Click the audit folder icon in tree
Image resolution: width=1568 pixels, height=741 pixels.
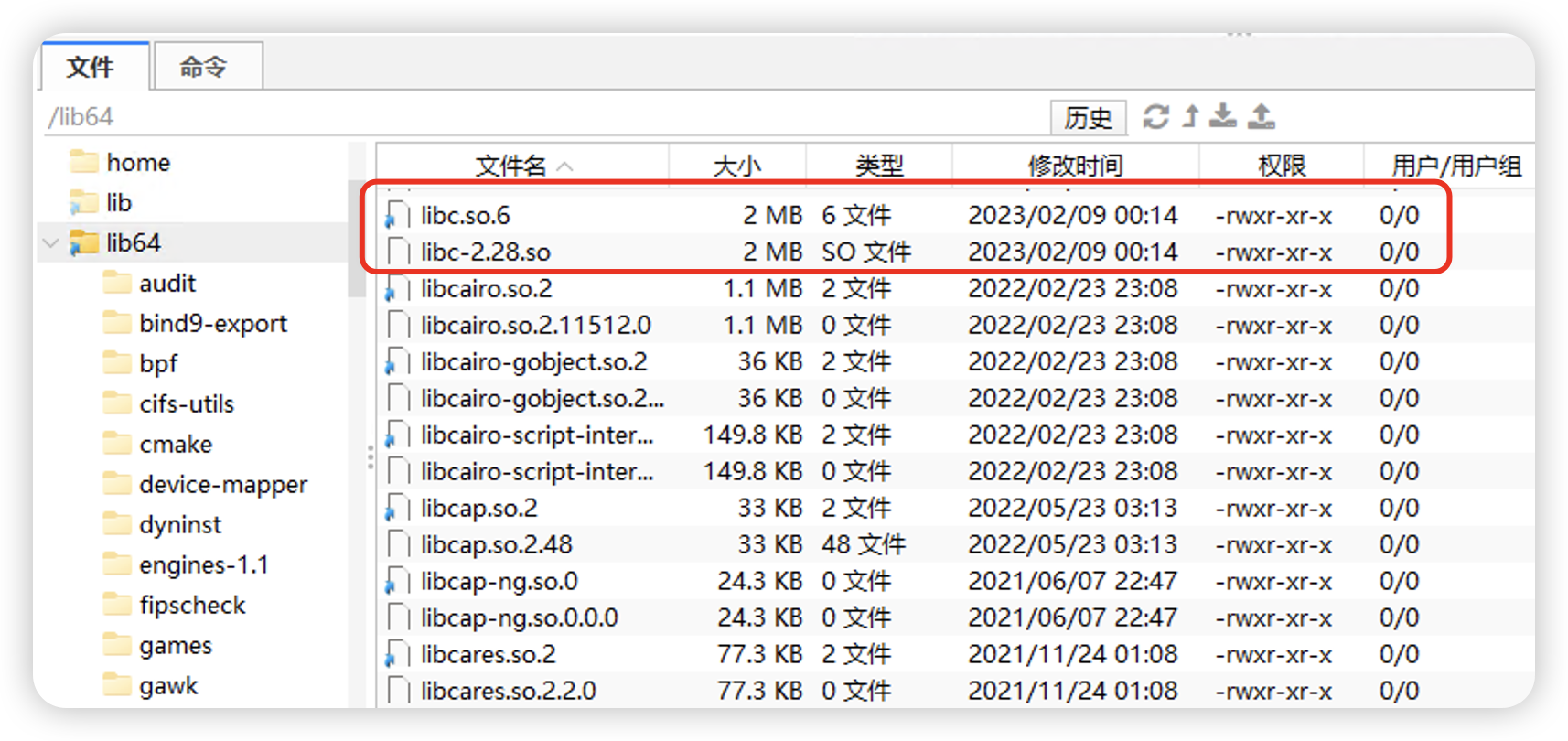pos(117,284)
